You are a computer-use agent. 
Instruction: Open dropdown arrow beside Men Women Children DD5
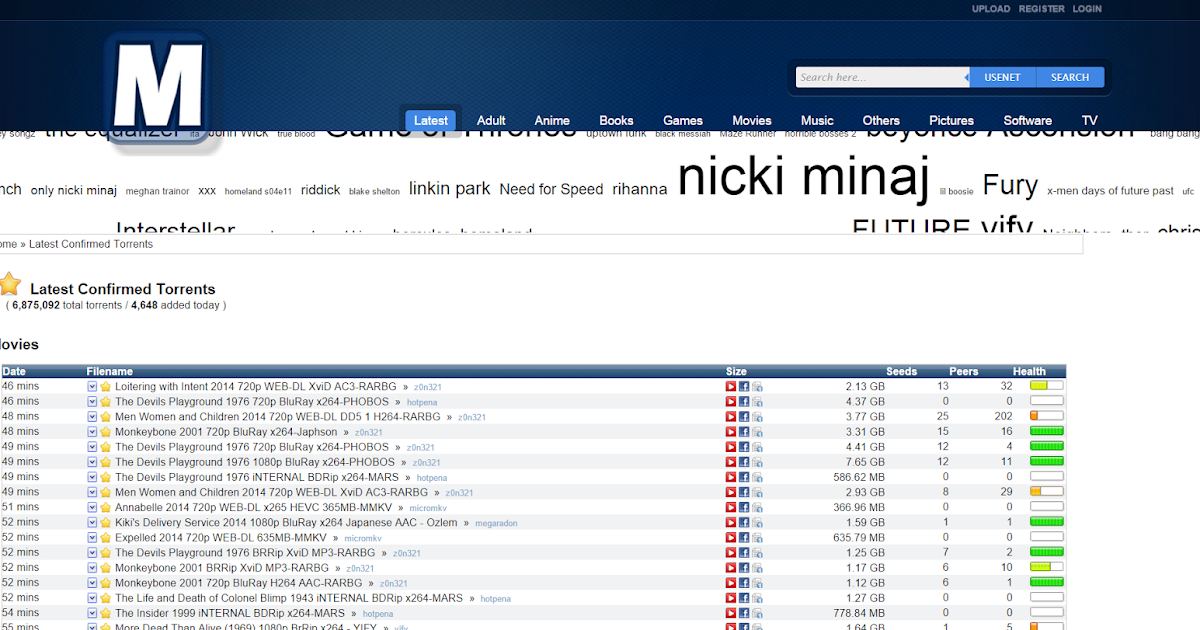pos(93,417)
